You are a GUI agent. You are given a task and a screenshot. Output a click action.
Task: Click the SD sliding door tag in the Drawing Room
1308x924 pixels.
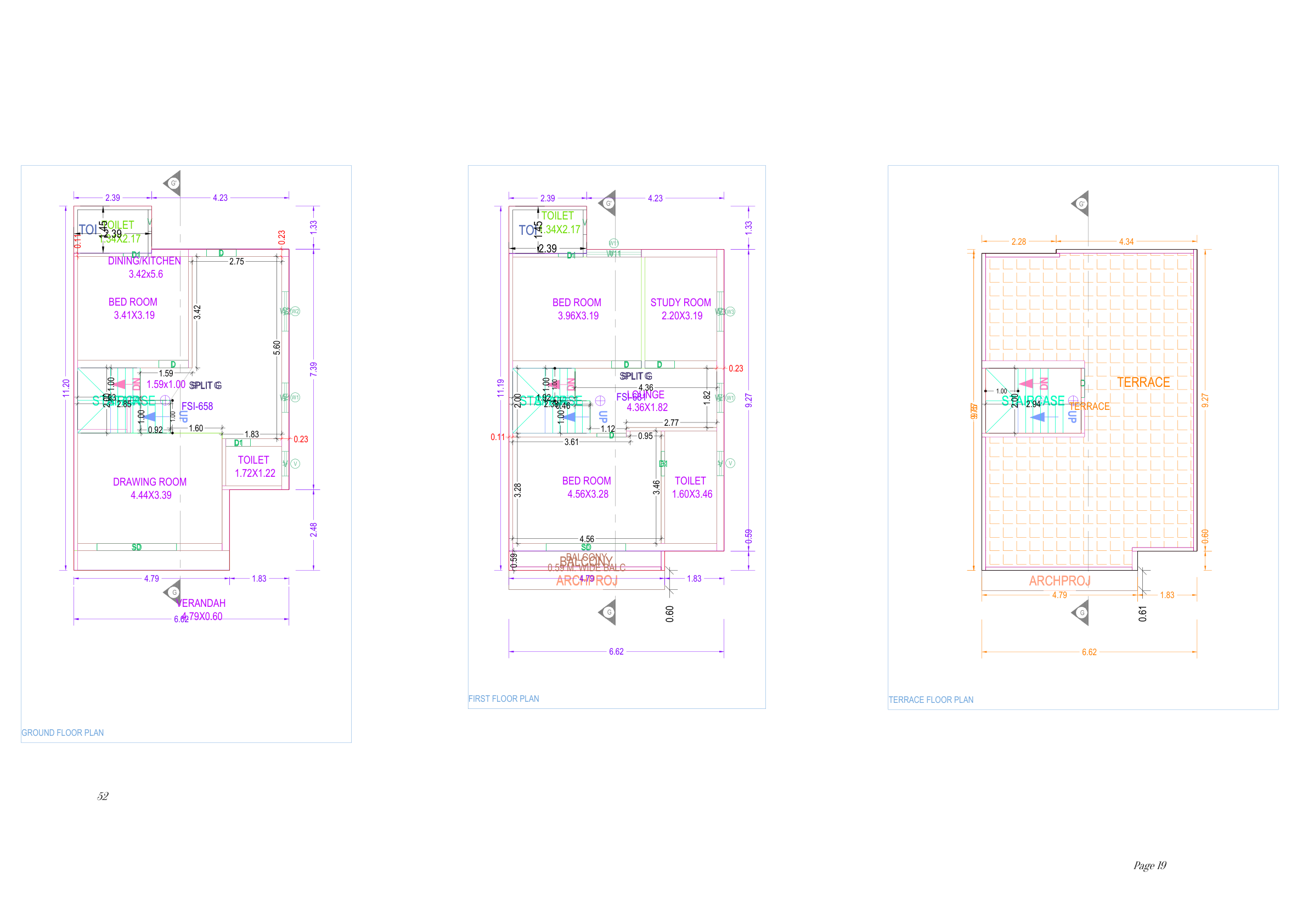137,547
